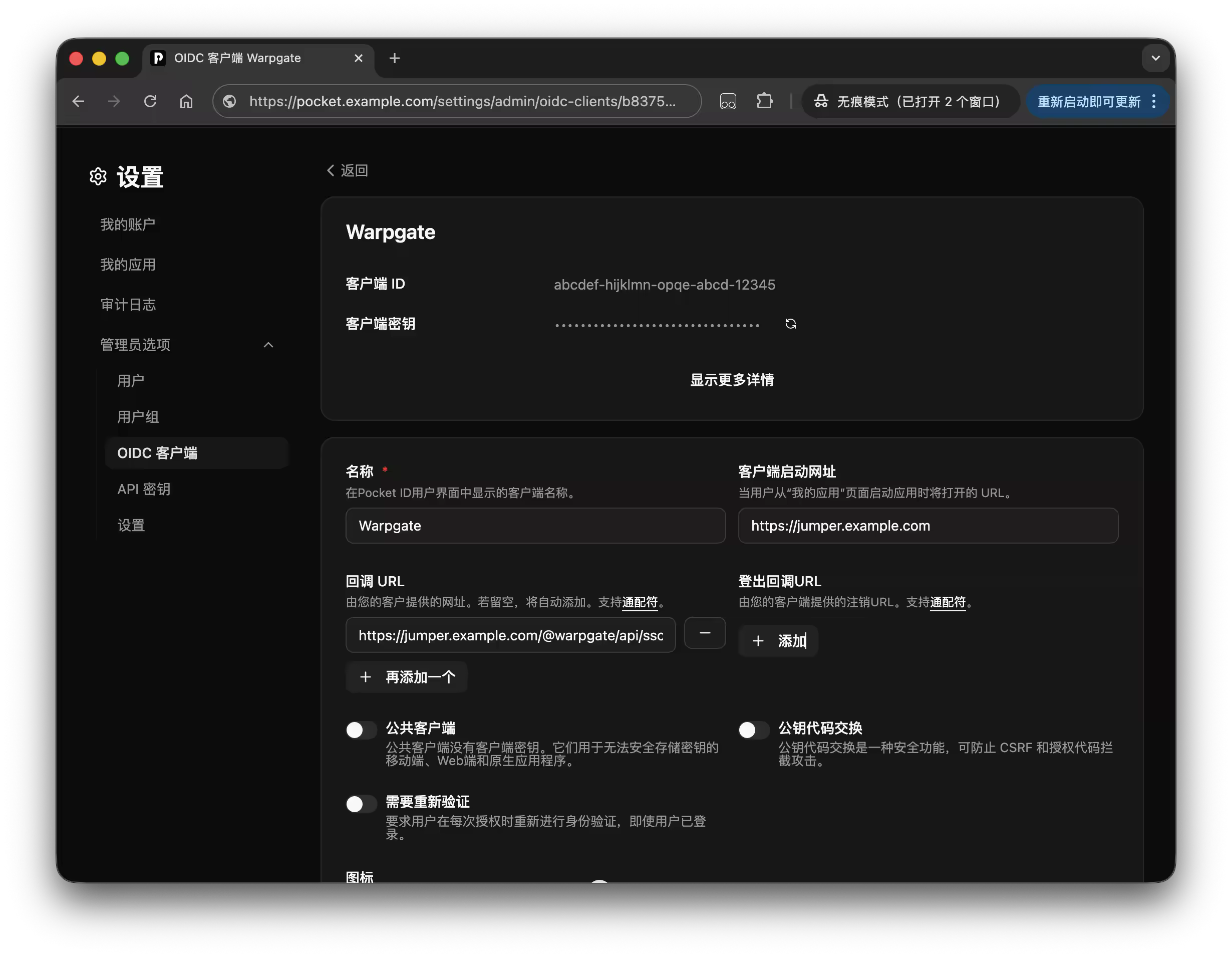Screen dimensions: 1232x957
Task: Open the tab search dropdown arrow
Action: 1155,58
